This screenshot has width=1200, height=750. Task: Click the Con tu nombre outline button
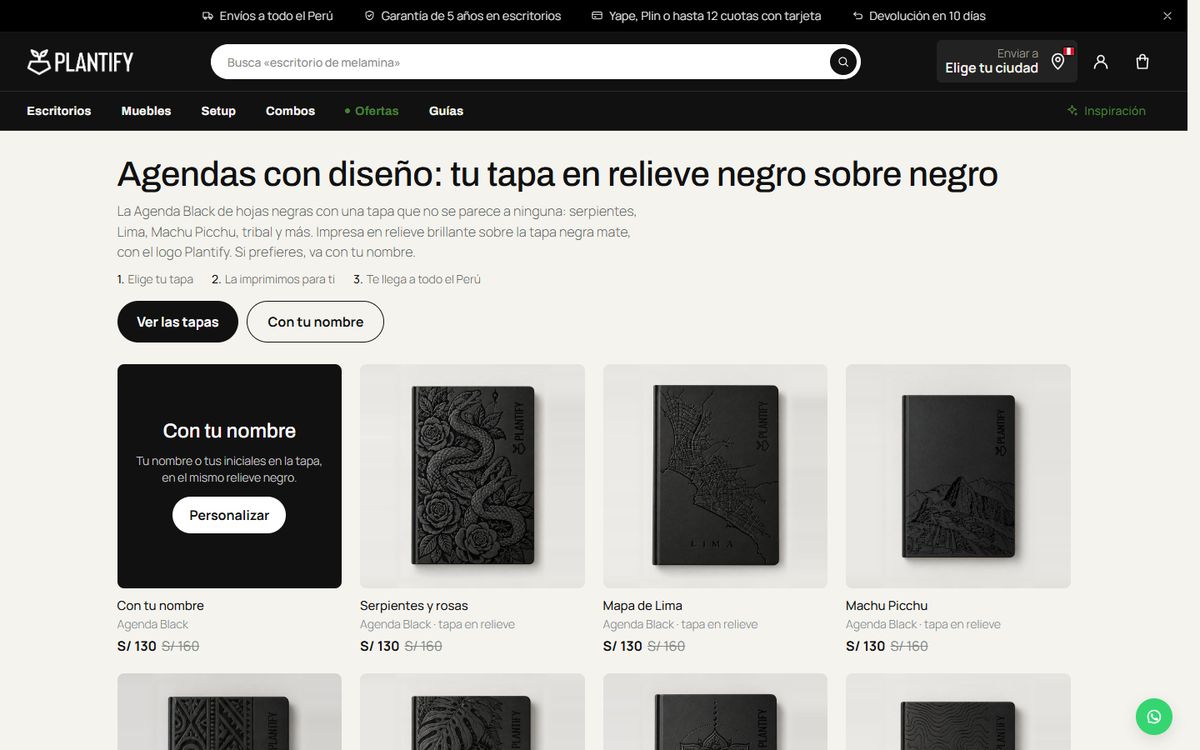[x=315, y=322]
